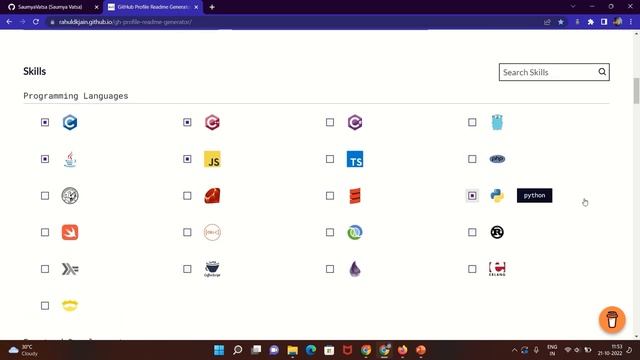
Task: Open the orange Buy Me a Coffee button
Action: [612, 320]
